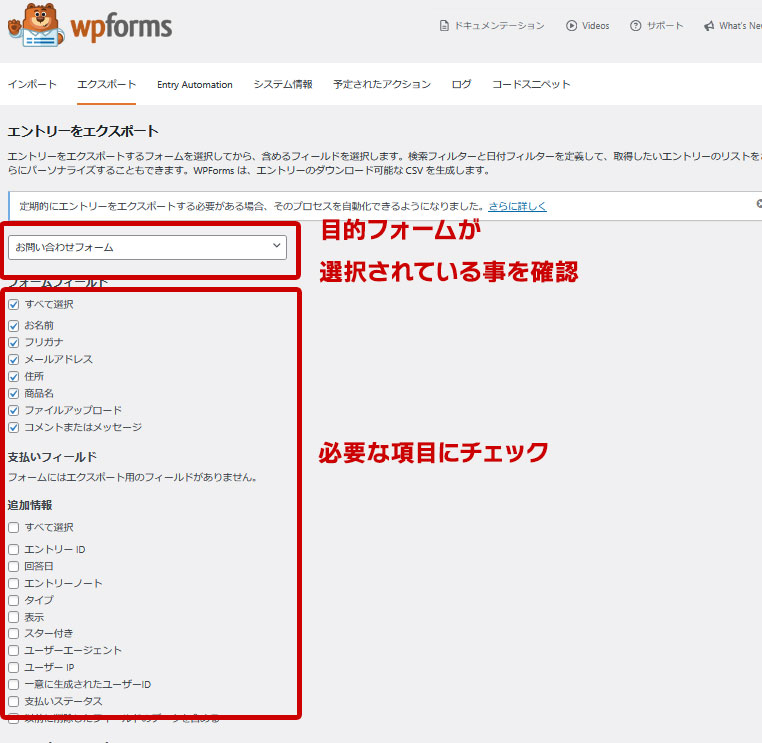The image size is (762, 743).
Task: Dismiss the automation notice with its close icon
Action: (x=759, y=204)
